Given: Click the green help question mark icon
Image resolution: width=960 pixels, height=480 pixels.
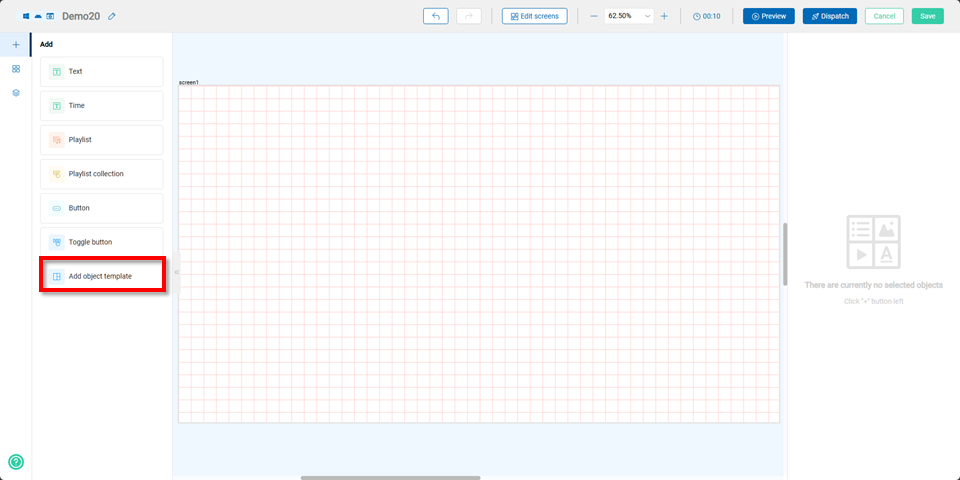Looking at the screenshot, I should [x=16, y=462].
